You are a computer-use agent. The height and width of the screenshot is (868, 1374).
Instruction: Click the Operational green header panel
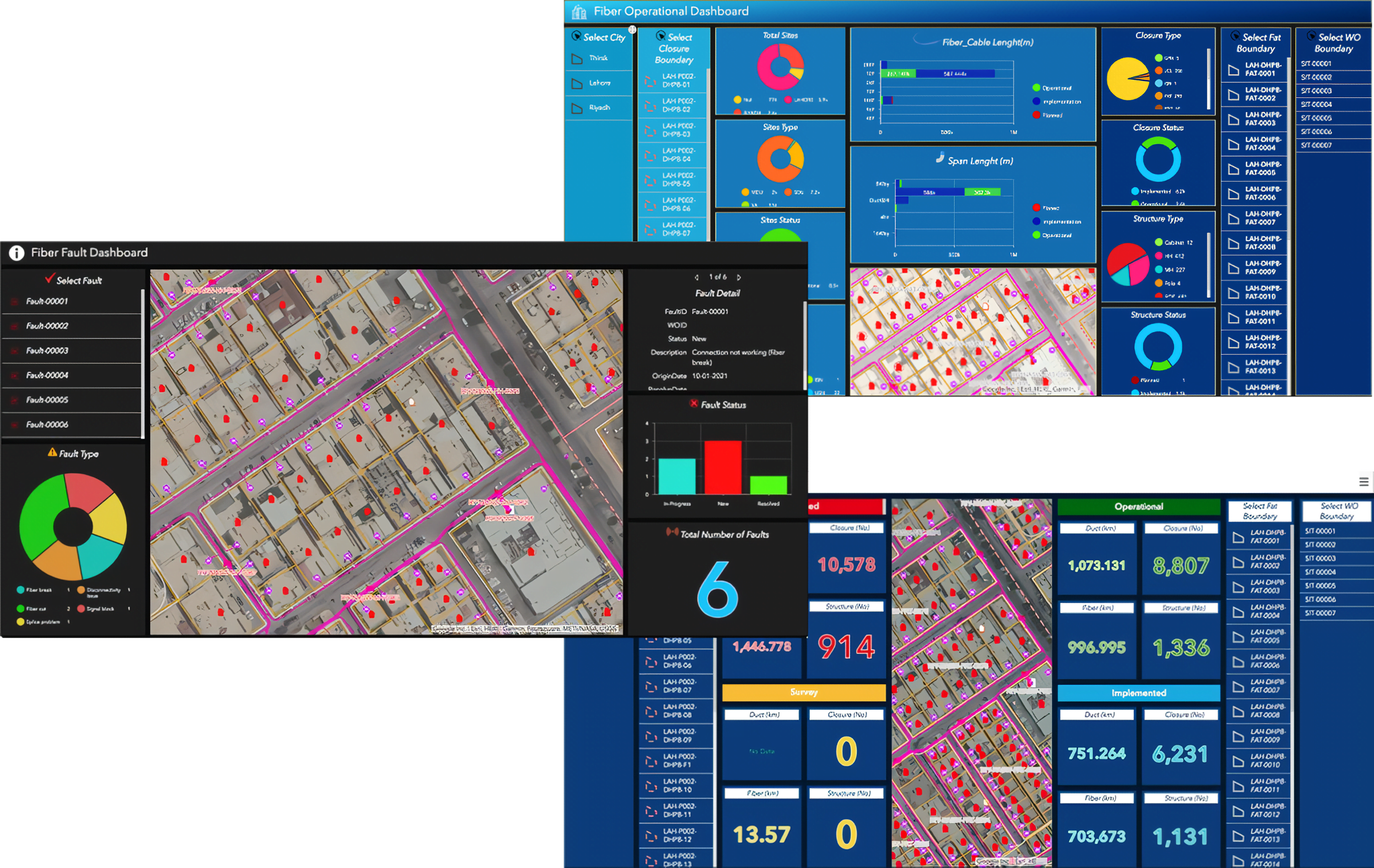[x=1139, y=506]
